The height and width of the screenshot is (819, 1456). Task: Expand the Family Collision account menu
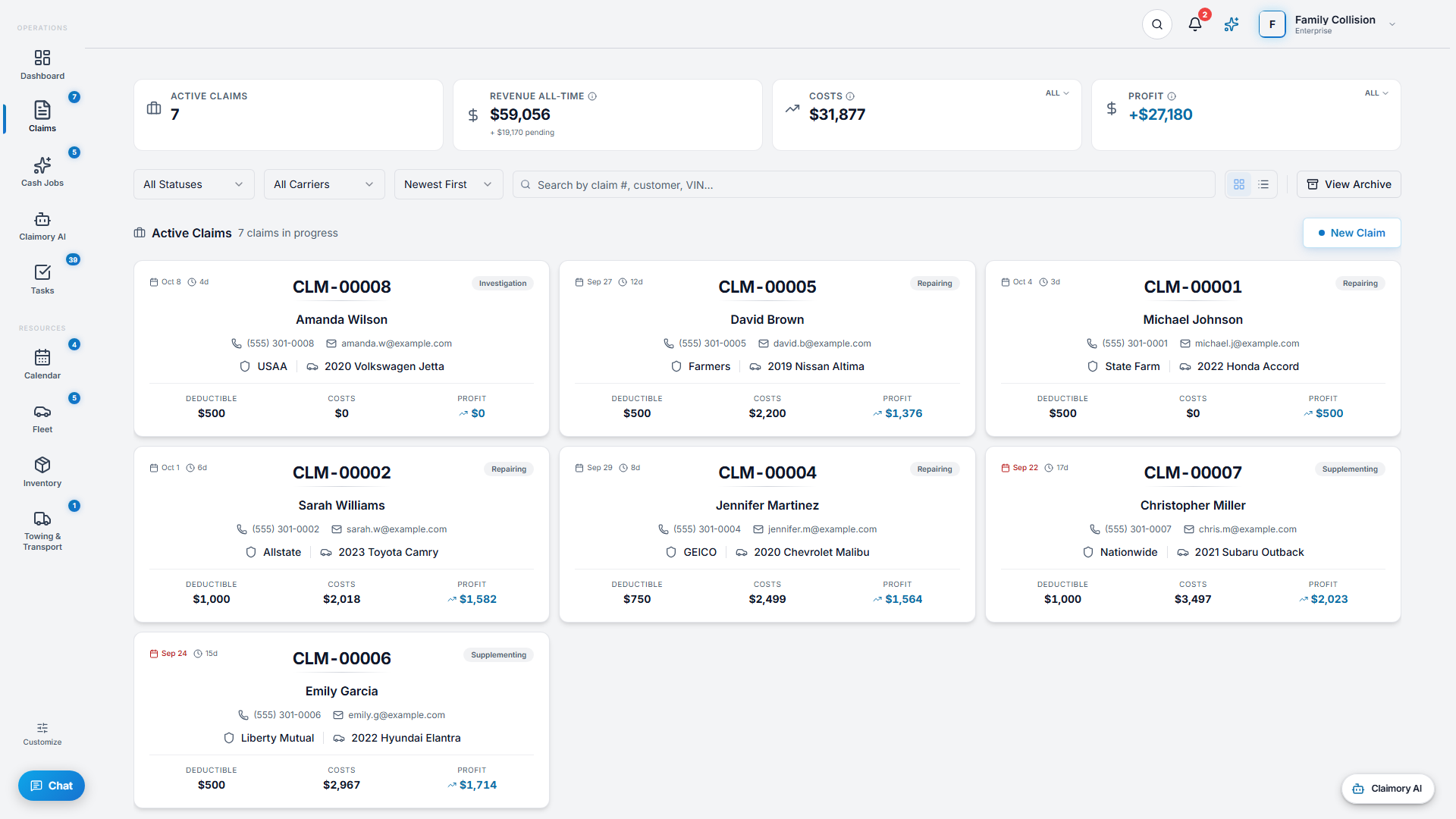coord(1392,24)
